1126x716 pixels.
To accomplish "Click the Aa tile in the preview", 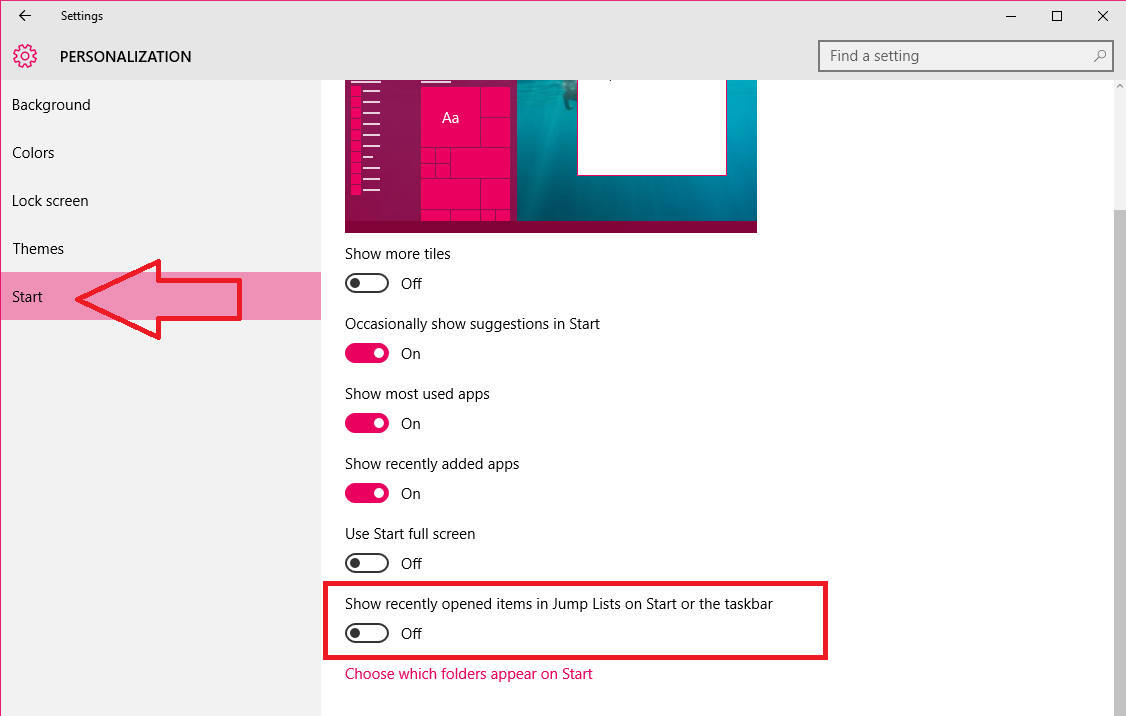I will tap(450, 117).
